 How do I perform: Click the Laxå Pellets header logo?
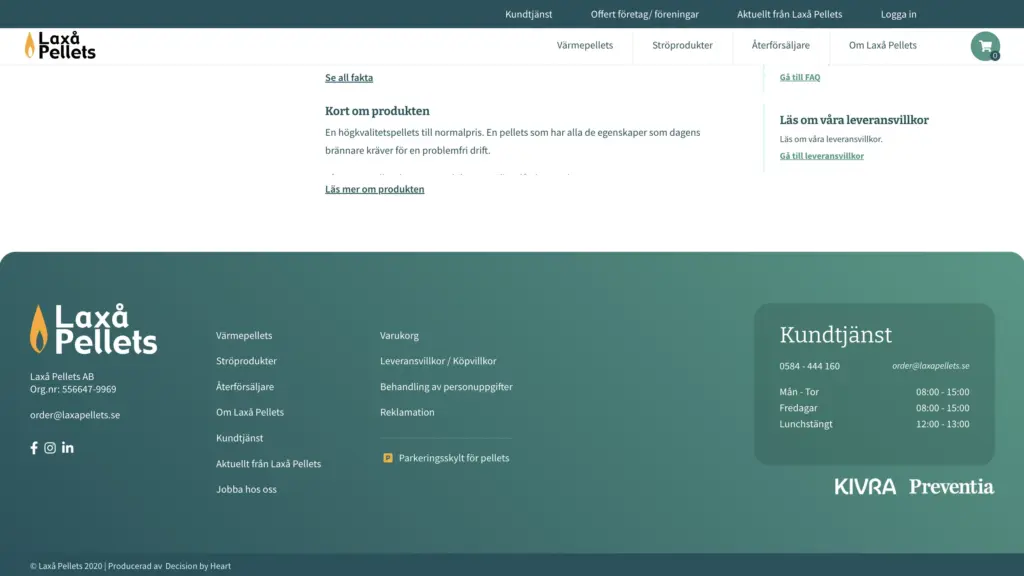pyautogui.click(x=60, y=46)
